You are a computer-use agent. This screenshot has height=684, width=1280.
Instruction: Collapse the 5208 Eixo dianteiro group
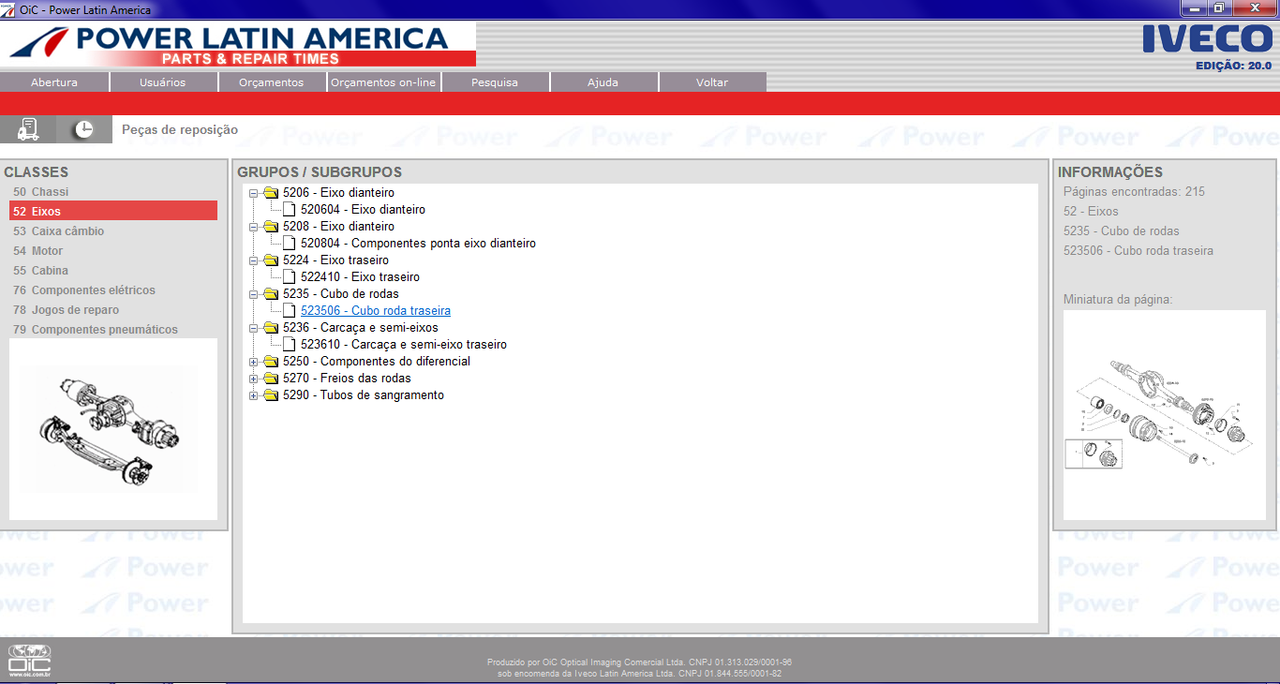pyautogui.click(x=253, y=227)
